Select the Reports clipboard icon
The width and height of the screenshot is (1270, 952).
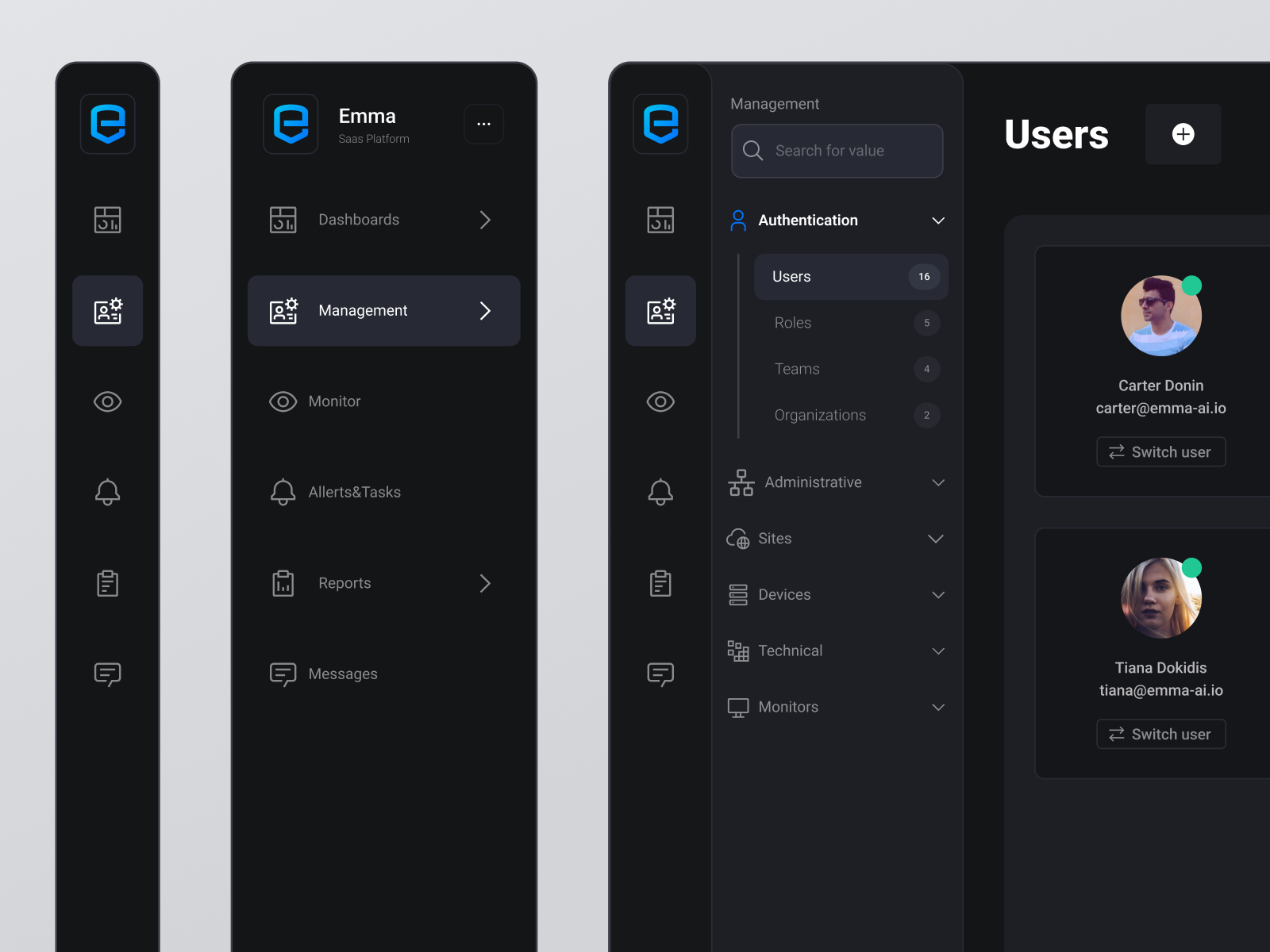point(107,583)
